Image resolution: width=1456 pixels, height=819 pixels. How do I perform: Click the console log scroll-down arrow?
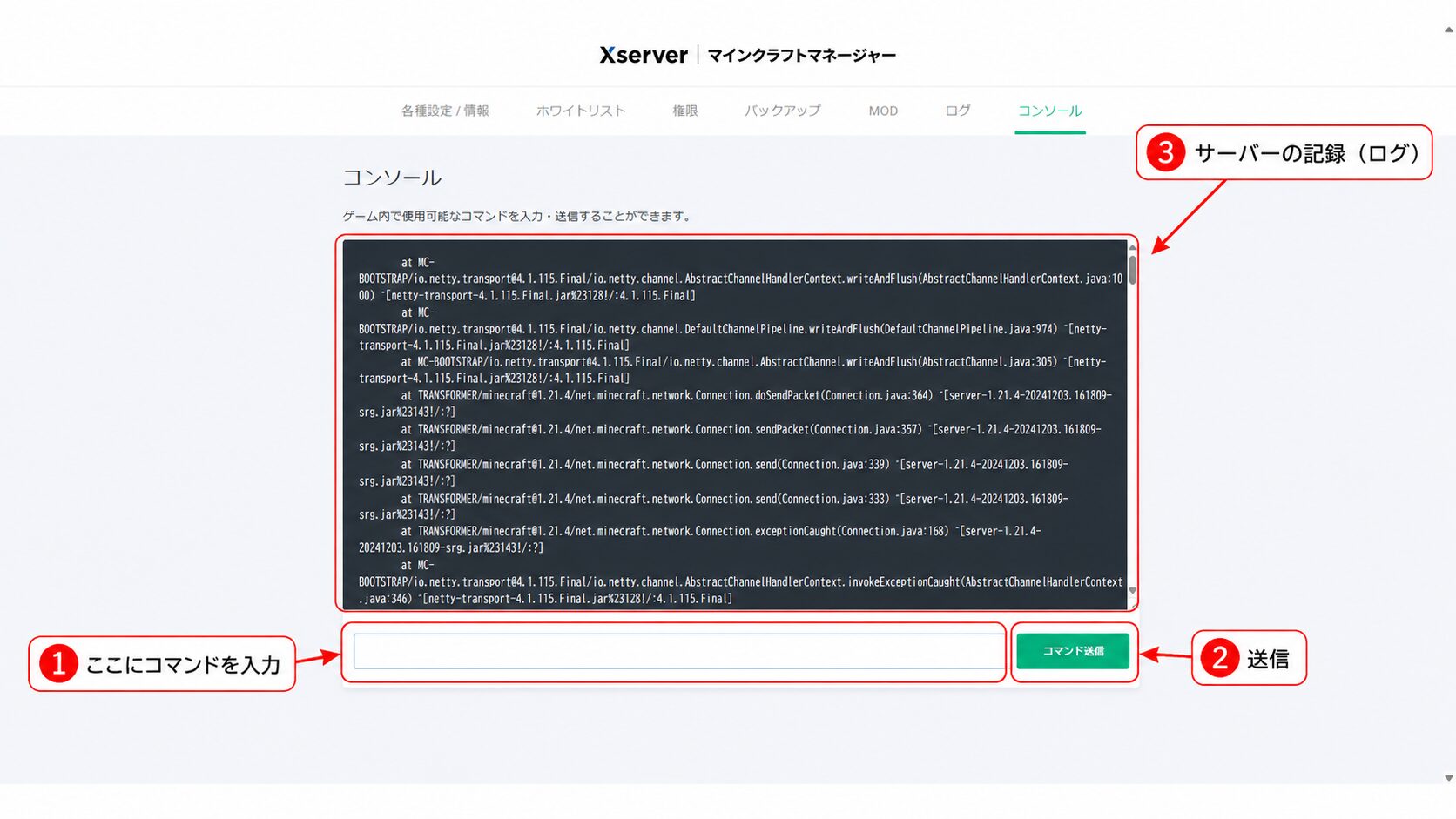pyautogui.click(x=1132, y=591)
